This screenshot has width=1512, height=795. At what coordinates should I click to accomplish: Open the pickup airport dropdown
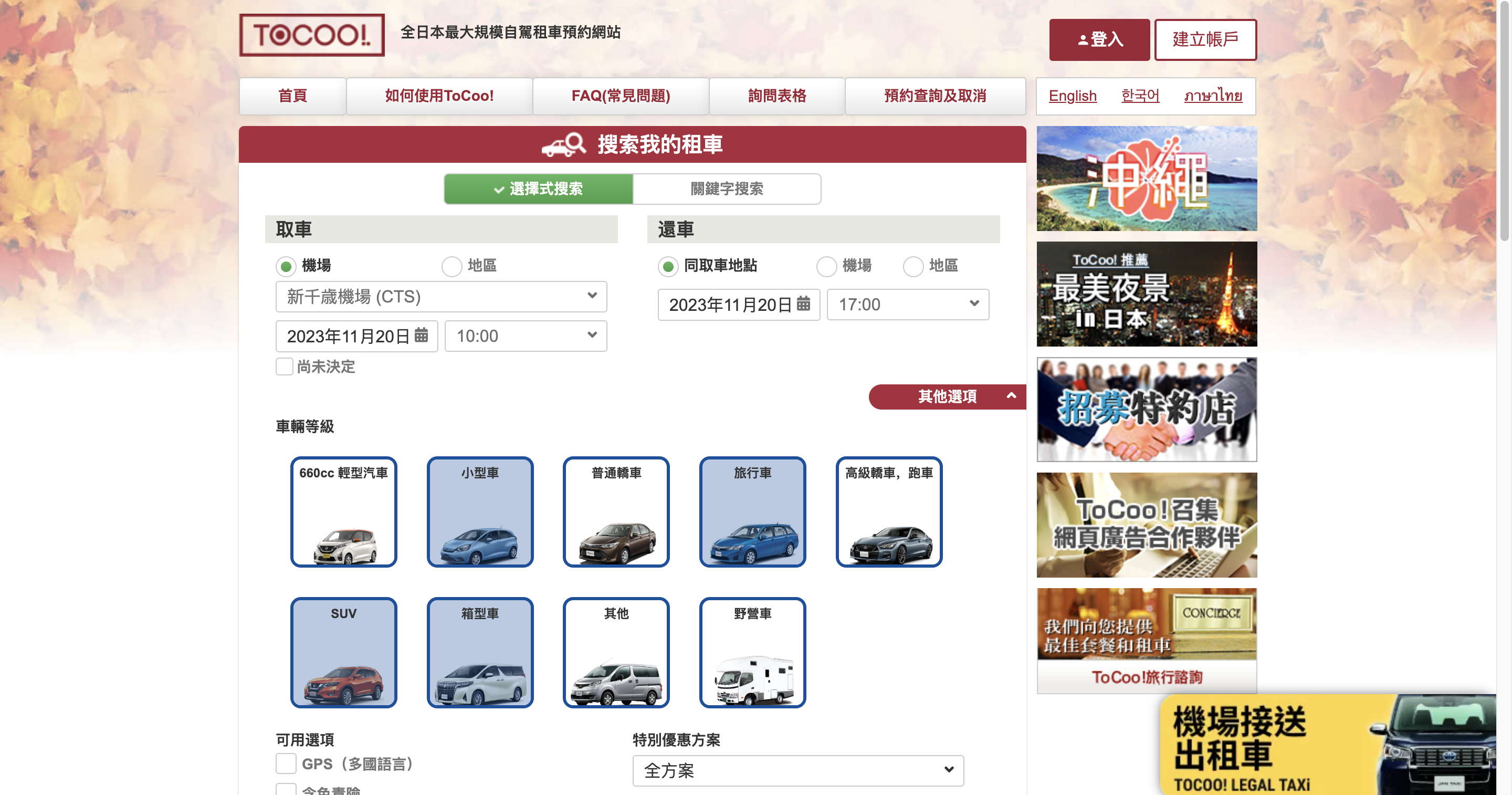441,297
